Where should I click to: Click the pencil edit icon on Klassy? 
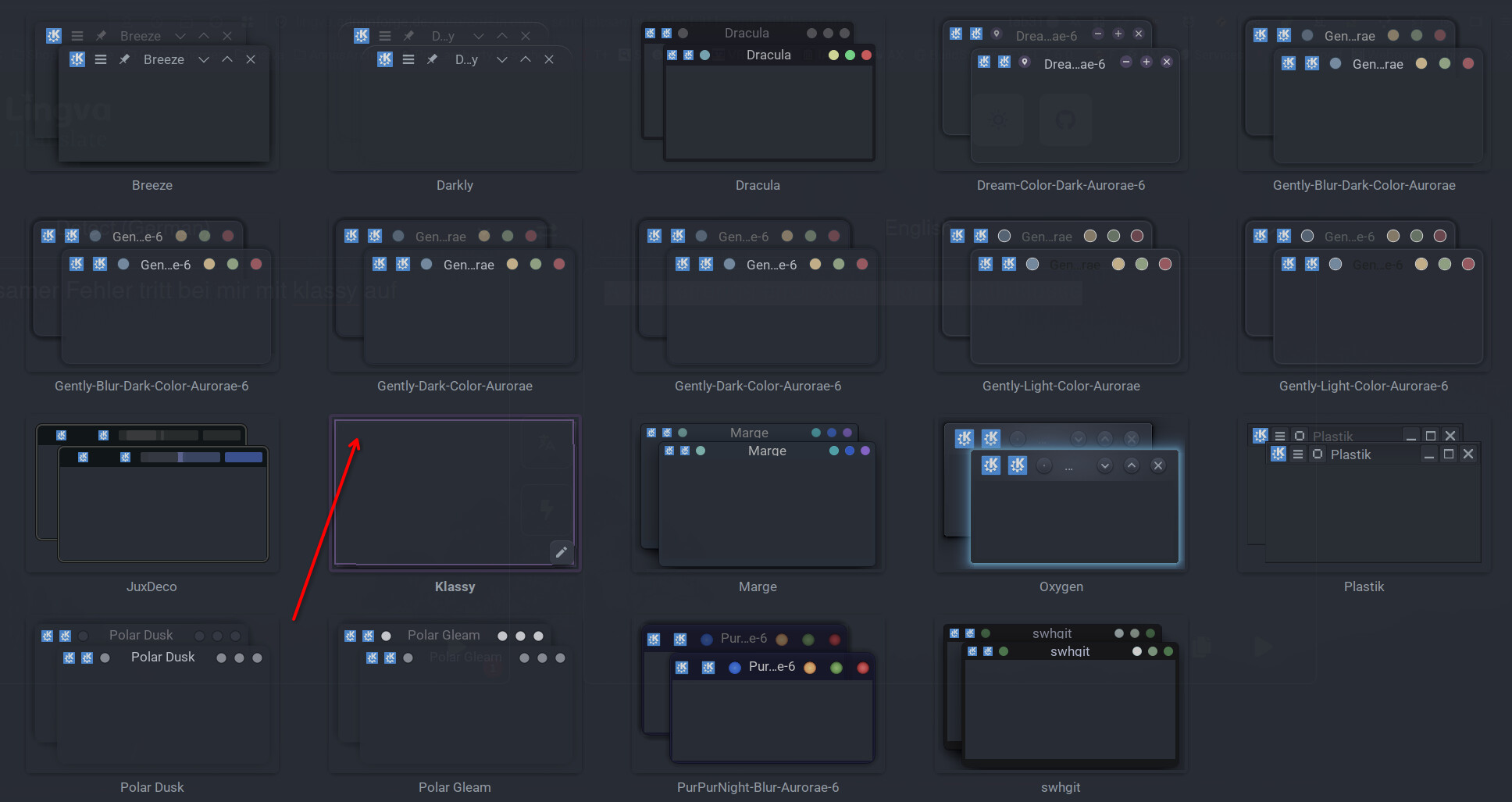pyautogui.click(x=561, y=552)
